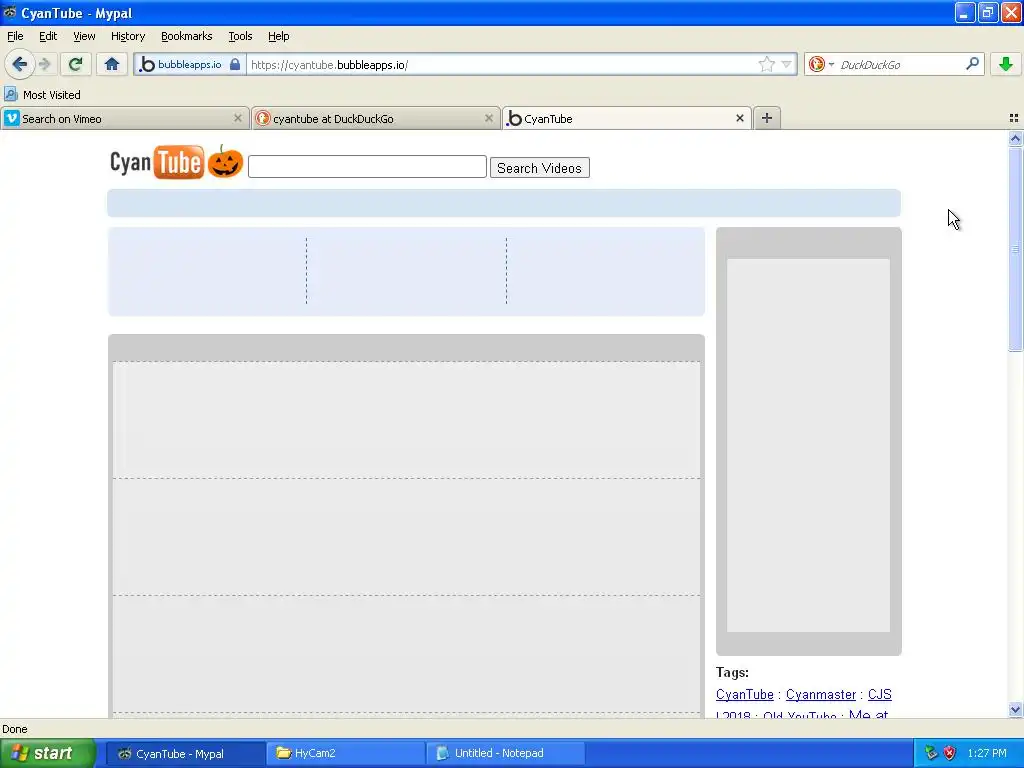The width and height of the screenshot is (1024, 768).
Task: Open the Edit menu
Action: 48,36
